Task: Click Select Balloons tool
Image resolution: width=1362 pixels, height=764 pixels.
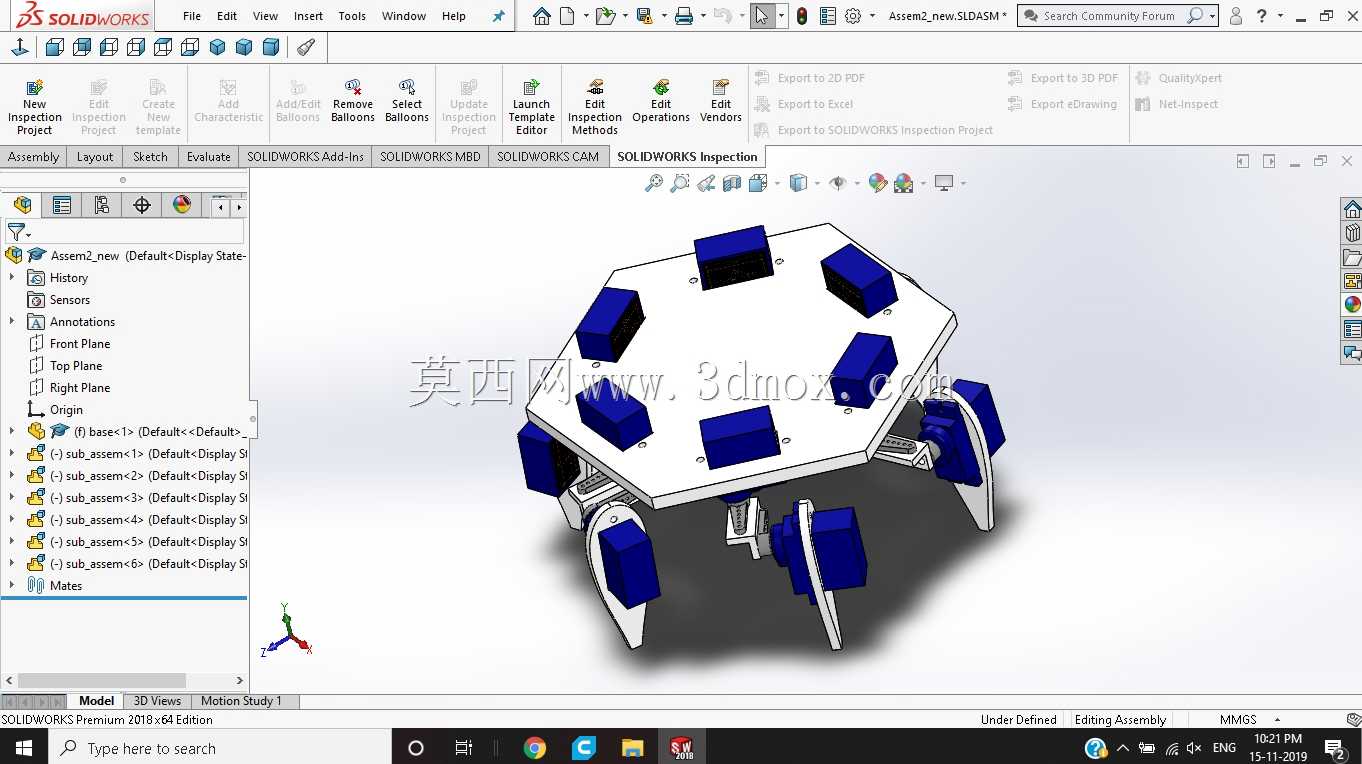Action: click(x=407, y=101)
